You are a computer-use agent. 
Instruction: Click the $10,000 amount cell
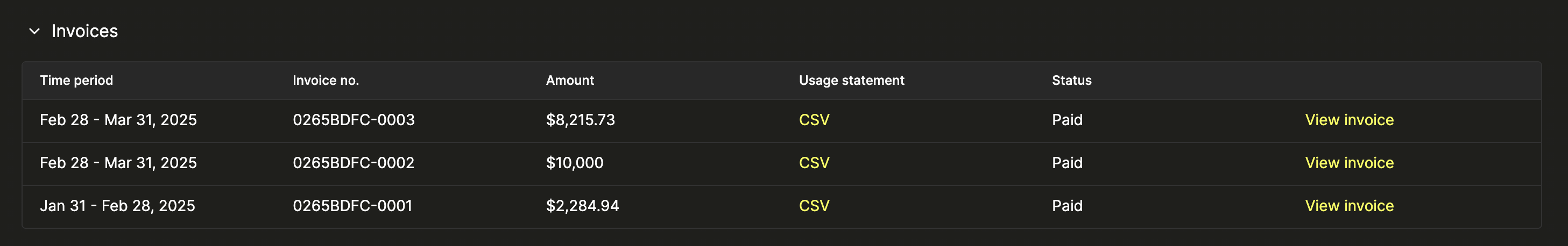pos(575,163)
